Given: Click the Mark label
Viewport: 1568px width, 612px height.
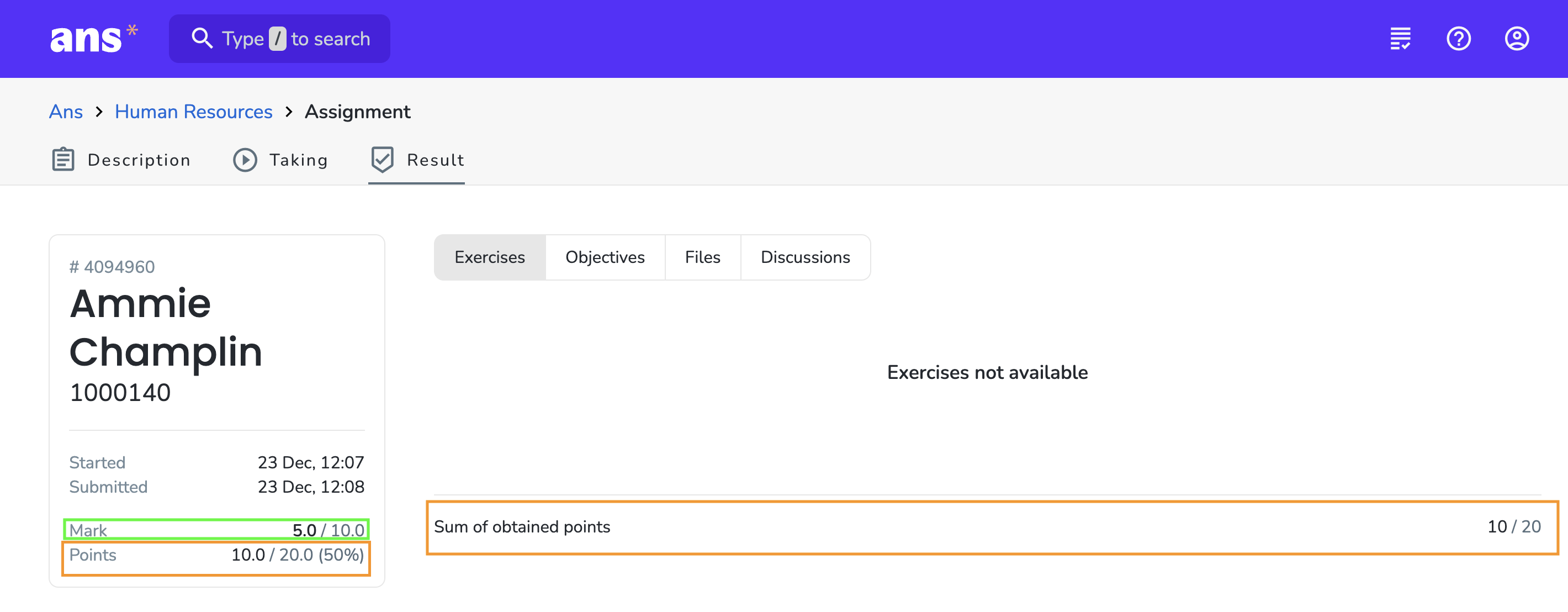Looking at the screenshot, I should click(88, 530).
